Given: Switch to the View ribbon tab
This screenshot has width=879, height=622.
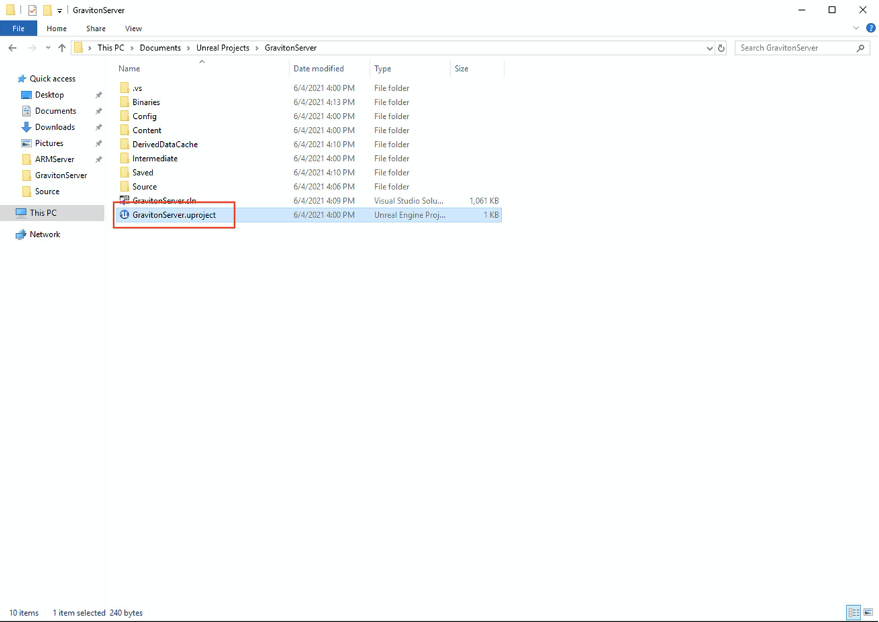Looking at the screenshot, I should pos(133,28).
